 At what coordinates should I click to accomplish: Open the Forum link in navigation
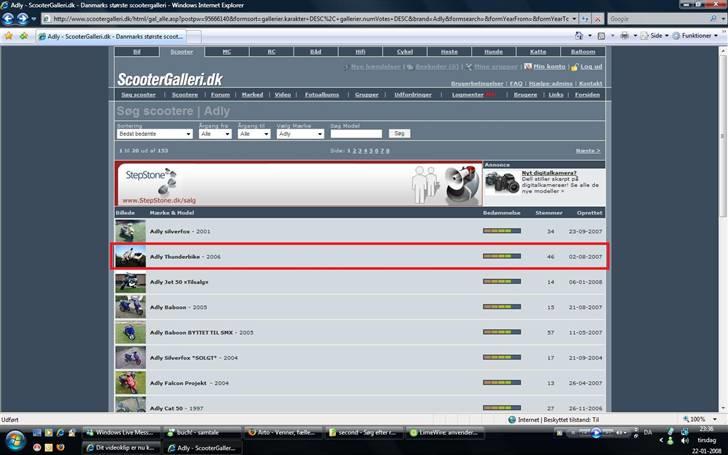[x=221, y=95]
